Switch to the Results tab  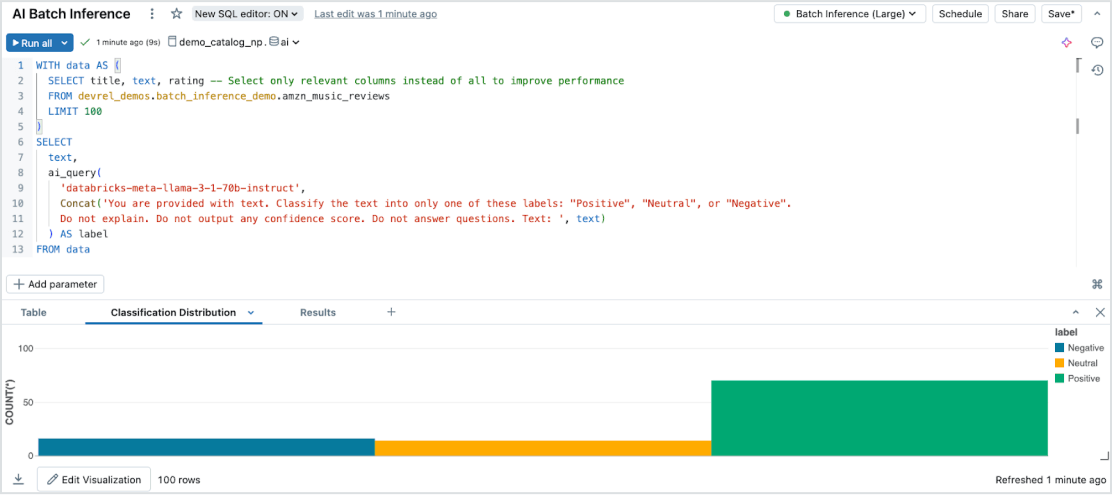318,313
